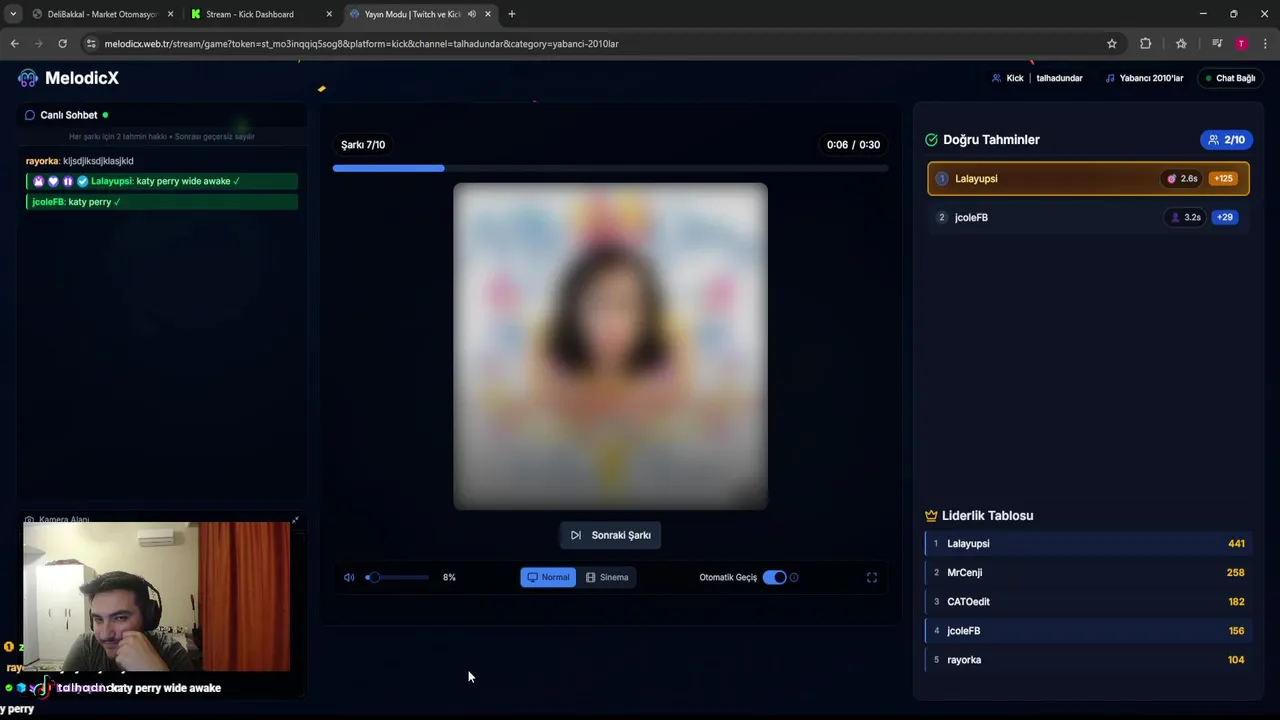Mute audio on the Yayın Modu tab
1280x720 pixels.
471,14
